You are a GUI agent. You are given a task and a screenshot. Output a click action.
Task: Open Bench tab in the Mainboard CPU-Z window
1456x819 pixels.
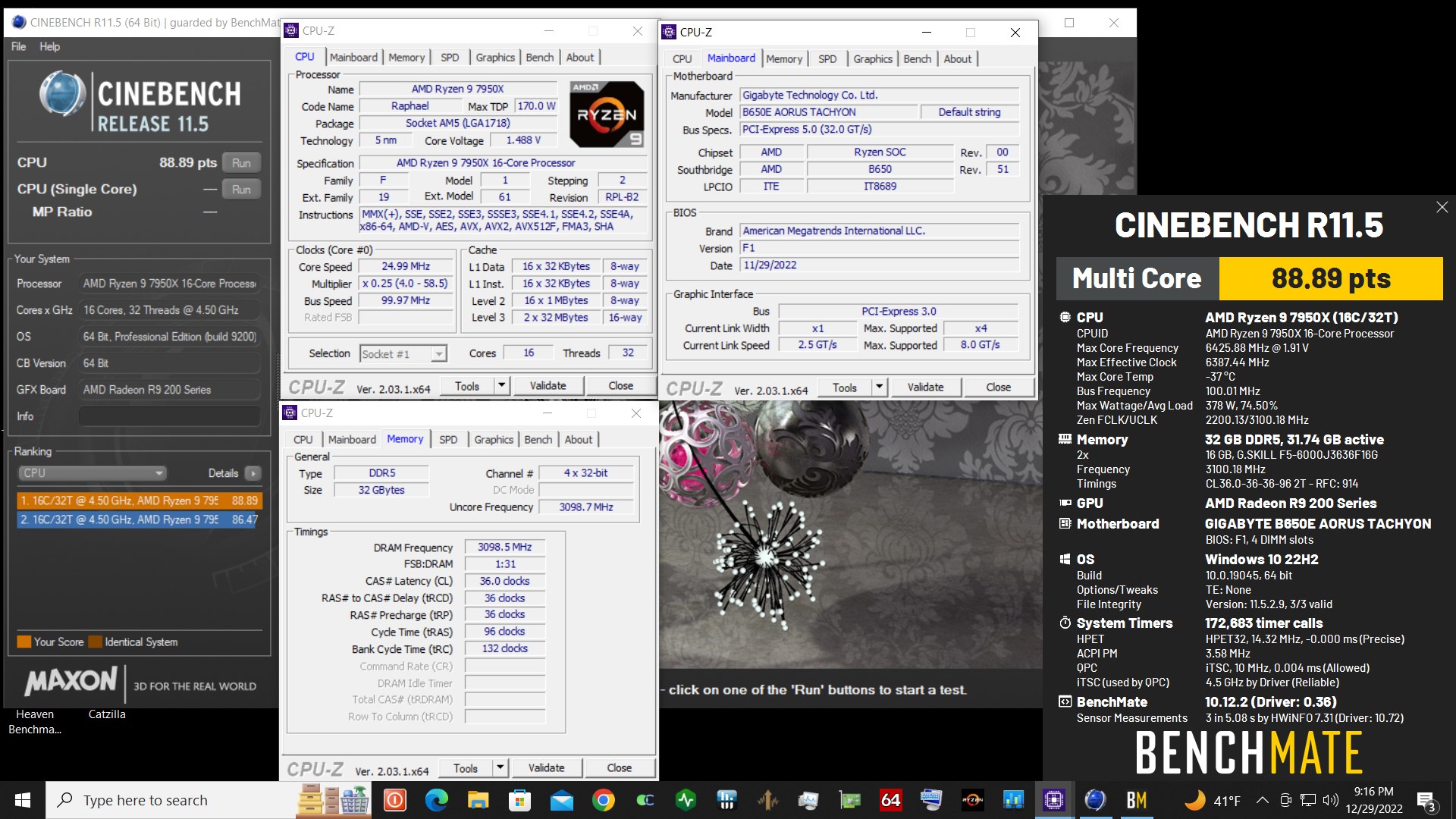(918, 59)
